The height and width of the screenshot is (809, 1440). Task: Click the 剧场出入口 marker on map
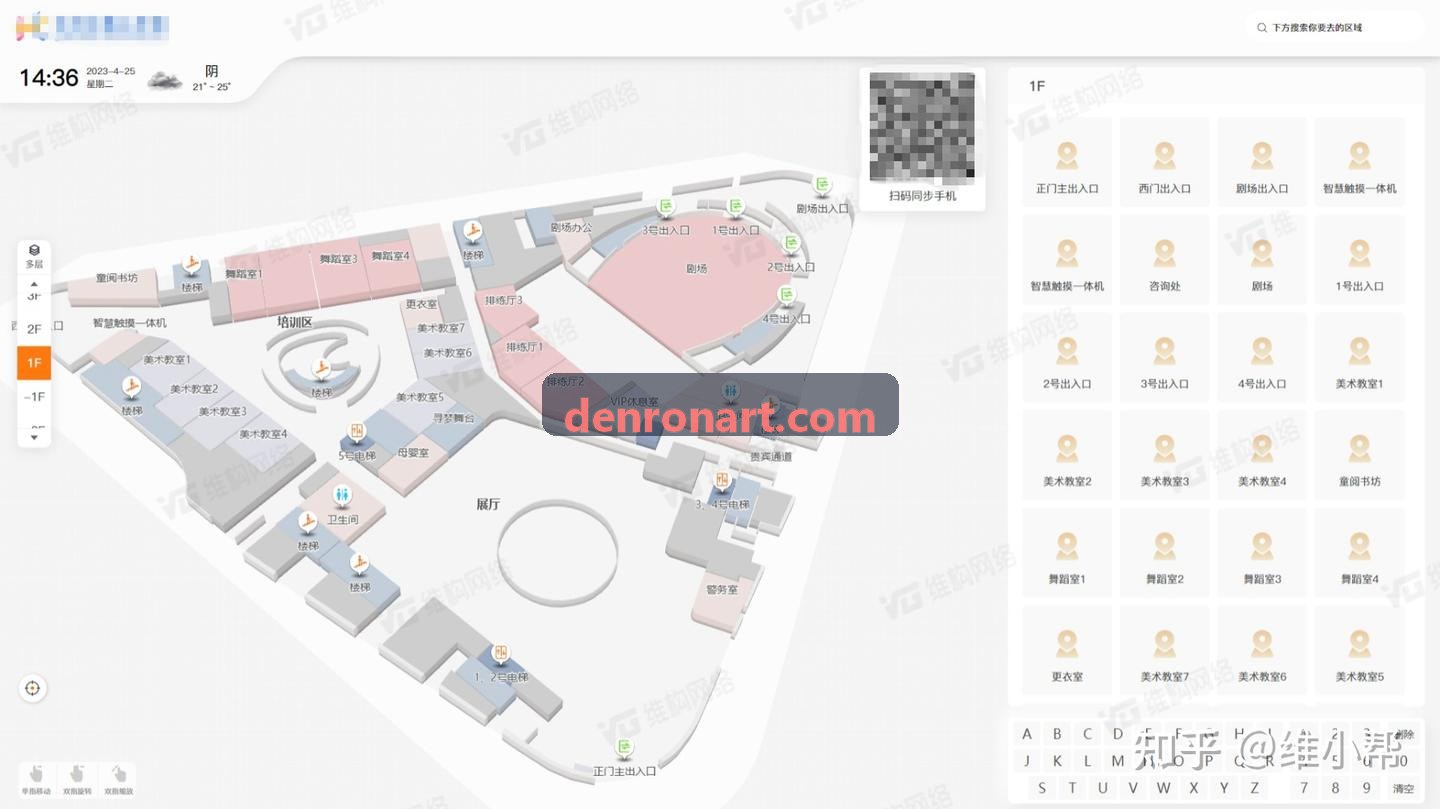pyautogui.click(x=822, y=185)
